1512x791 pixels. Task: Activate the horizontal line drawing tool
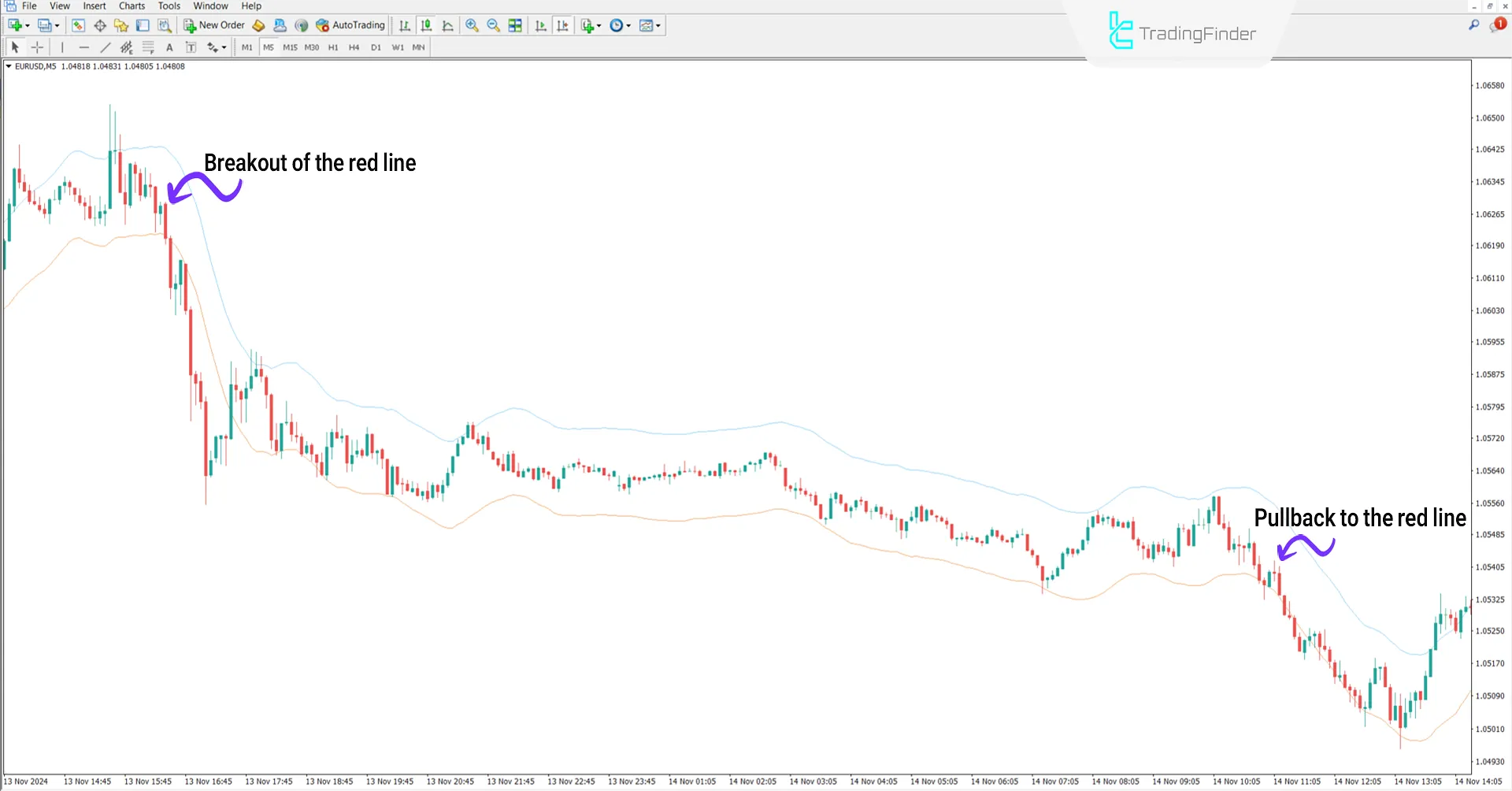[84, 47]
